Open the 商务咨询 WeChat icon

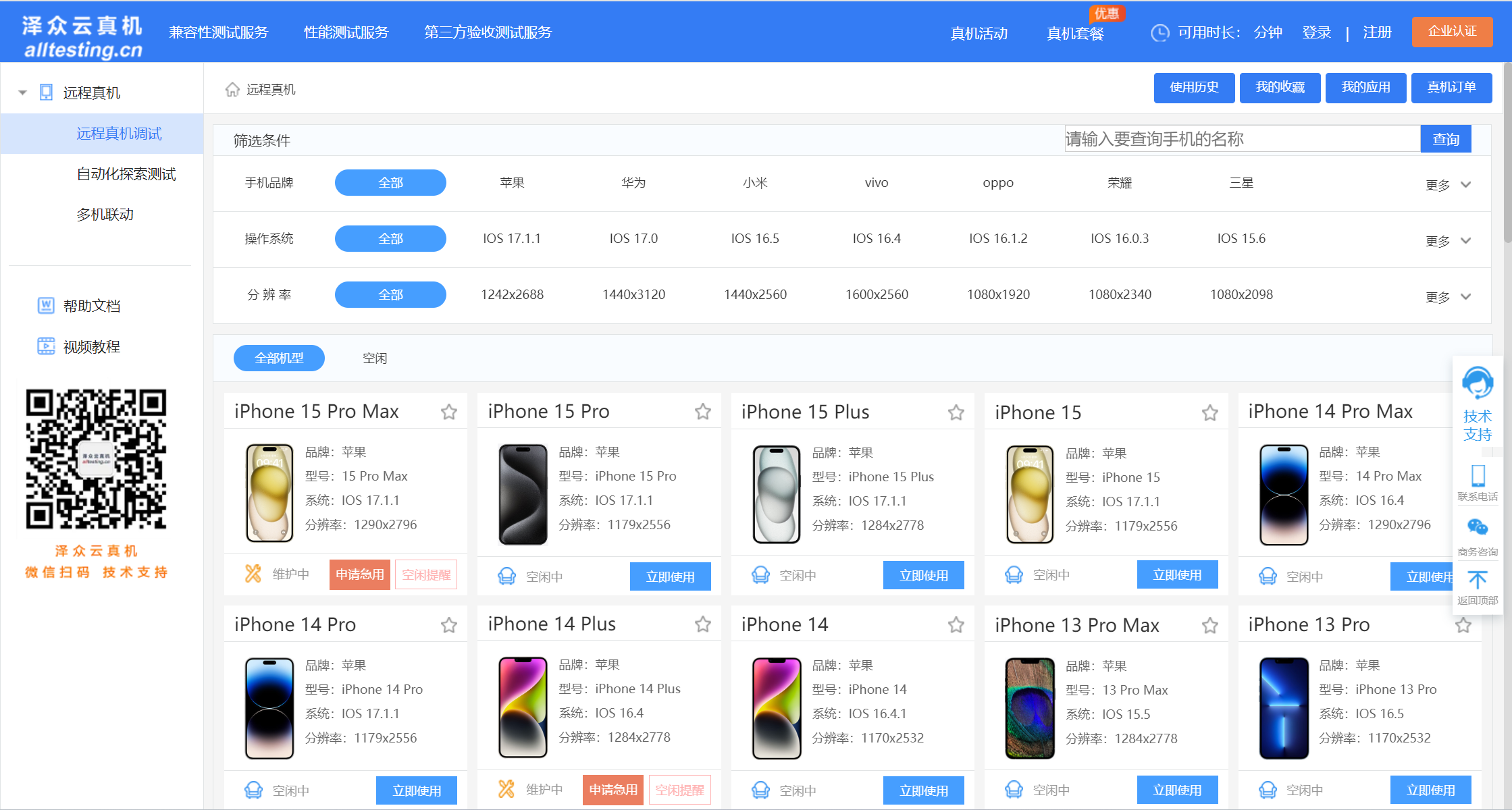tap(1478, 527)
